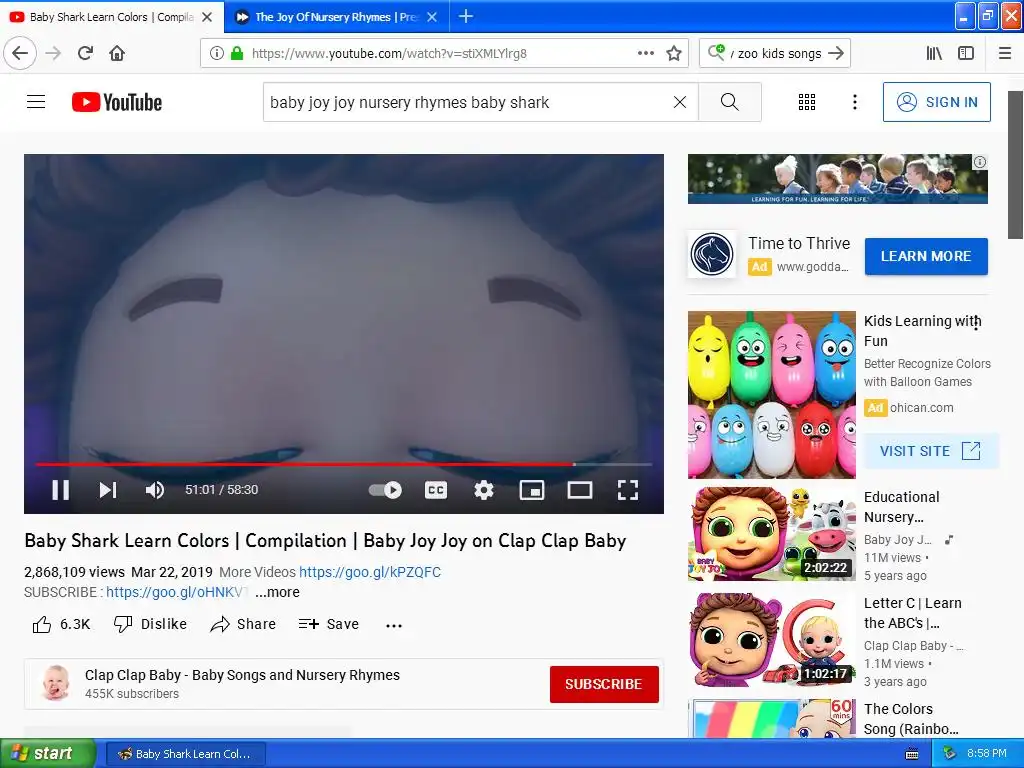Expand description with ...more

277,592
